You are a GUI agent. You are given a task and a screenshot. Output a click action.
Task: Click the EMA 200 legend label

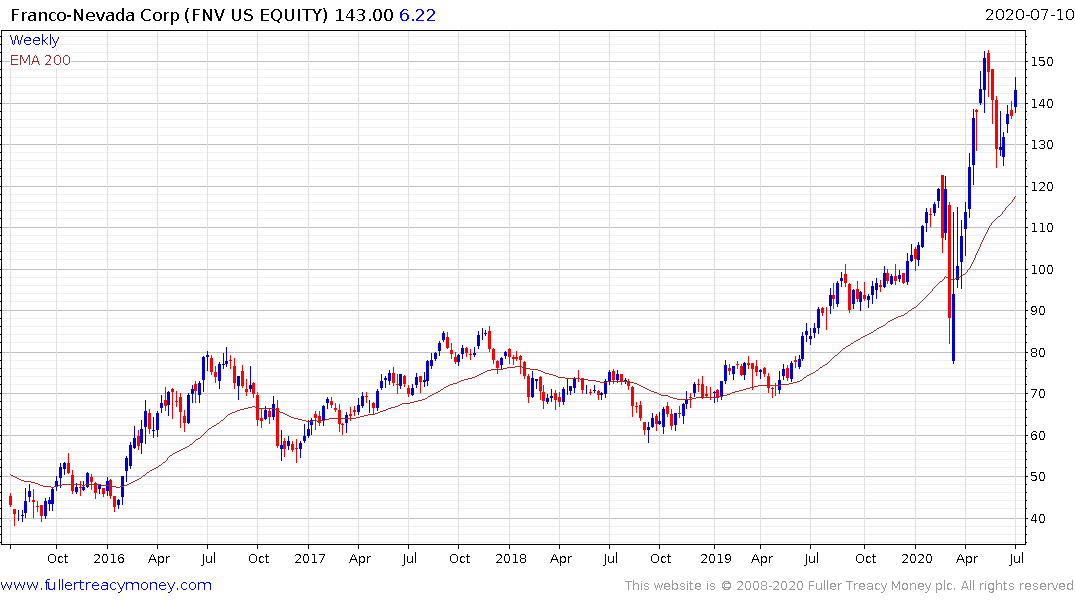point(40,60)
